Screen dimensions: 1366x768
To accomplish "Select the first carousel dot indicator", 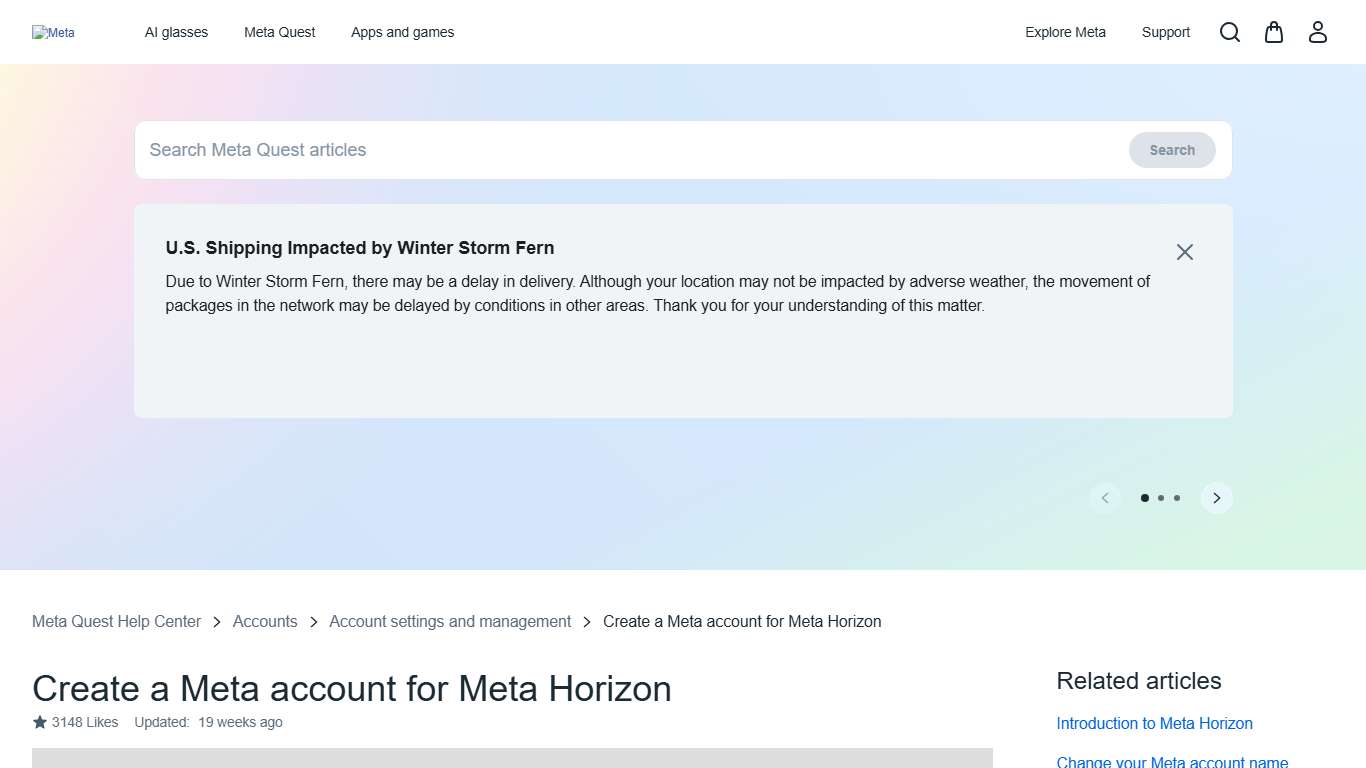I will (1145, 497).
